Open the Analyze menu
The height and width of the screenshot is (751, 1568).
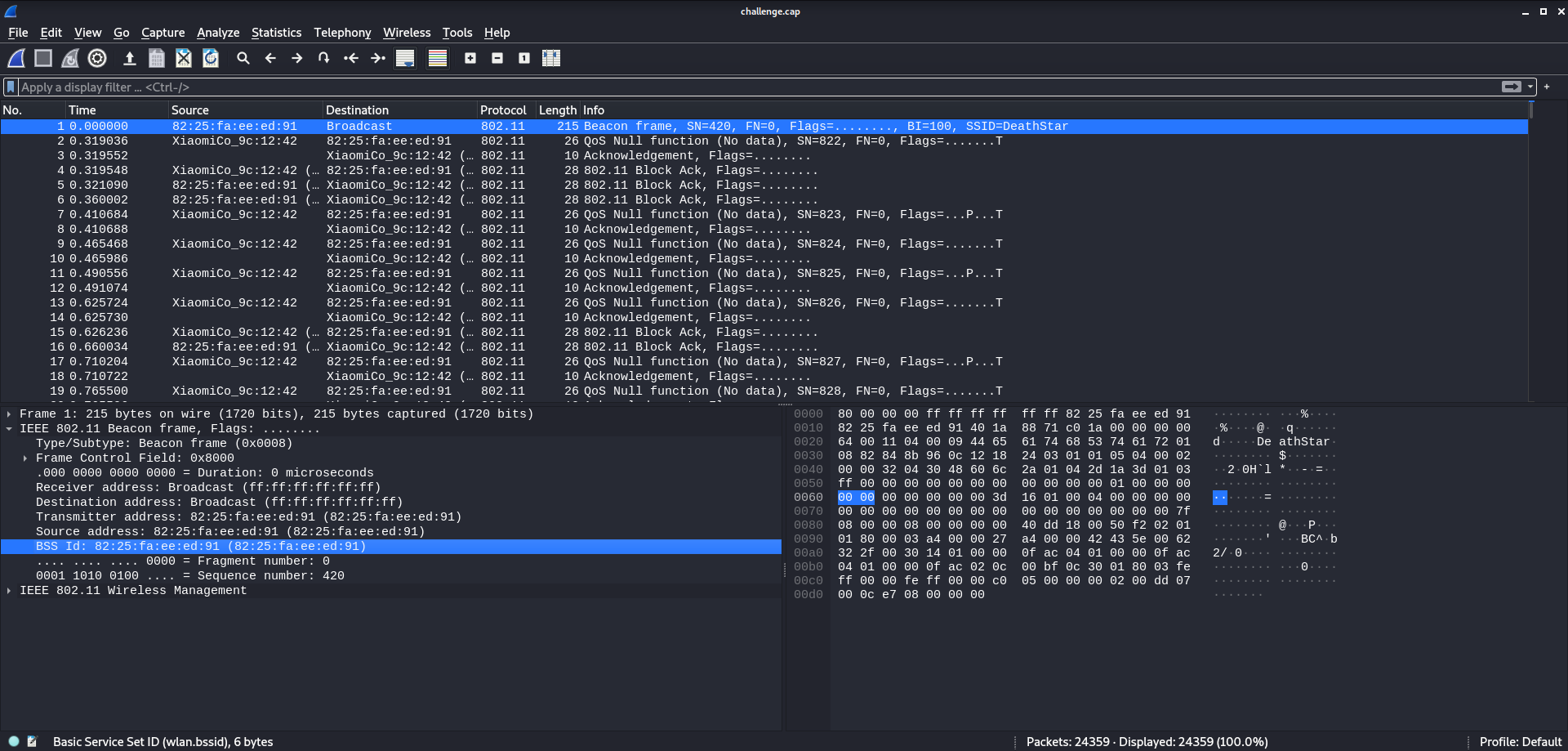(x=218, y=33)
